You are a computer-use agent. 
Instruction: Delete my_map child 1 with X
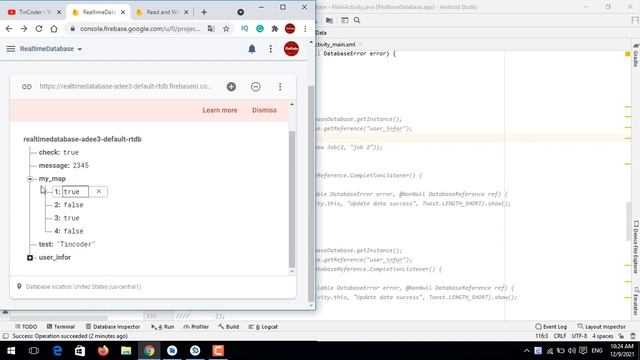tap(99, 191)
